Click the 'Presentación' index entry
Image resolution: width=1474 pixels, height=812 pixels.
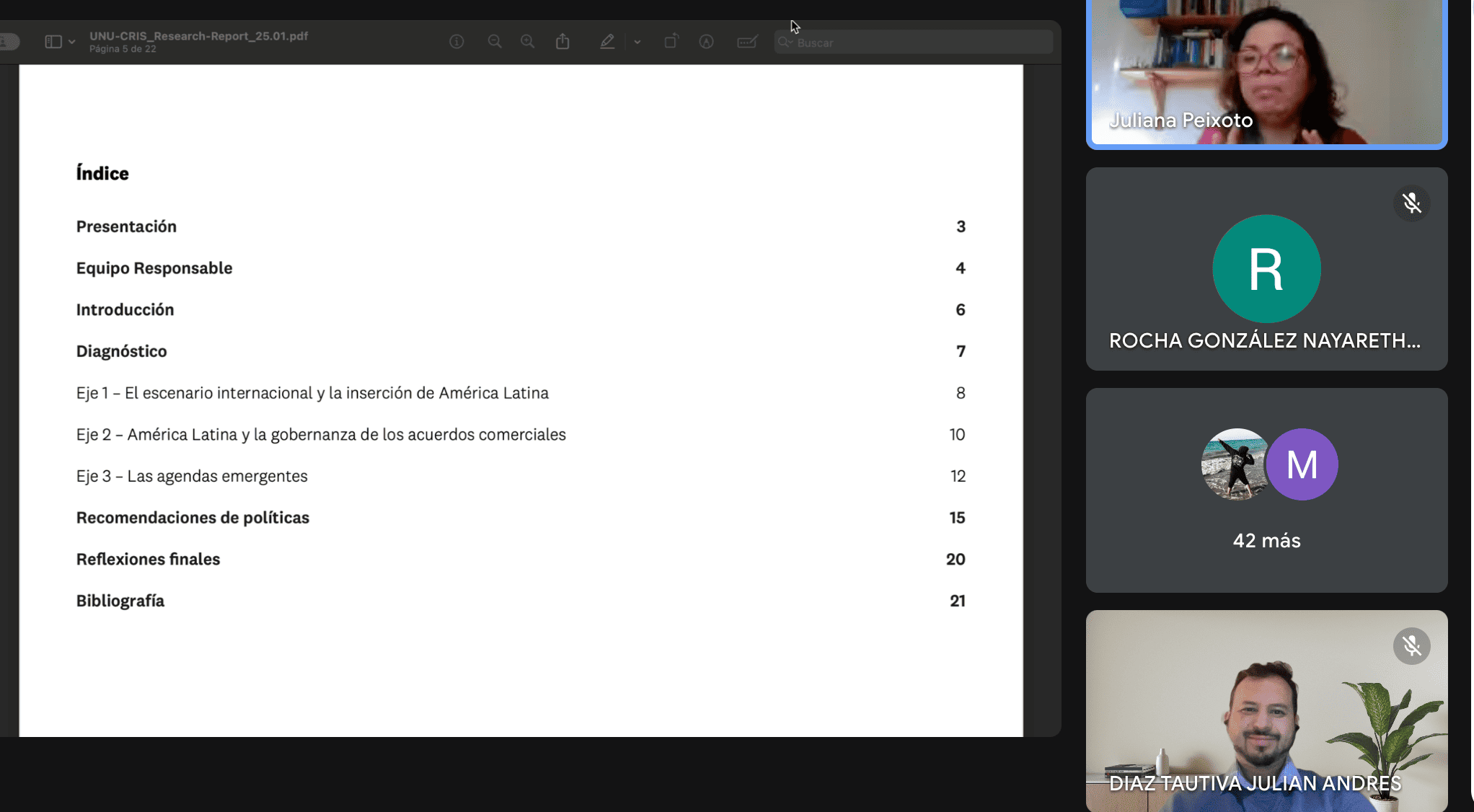[x=126, y=226]
